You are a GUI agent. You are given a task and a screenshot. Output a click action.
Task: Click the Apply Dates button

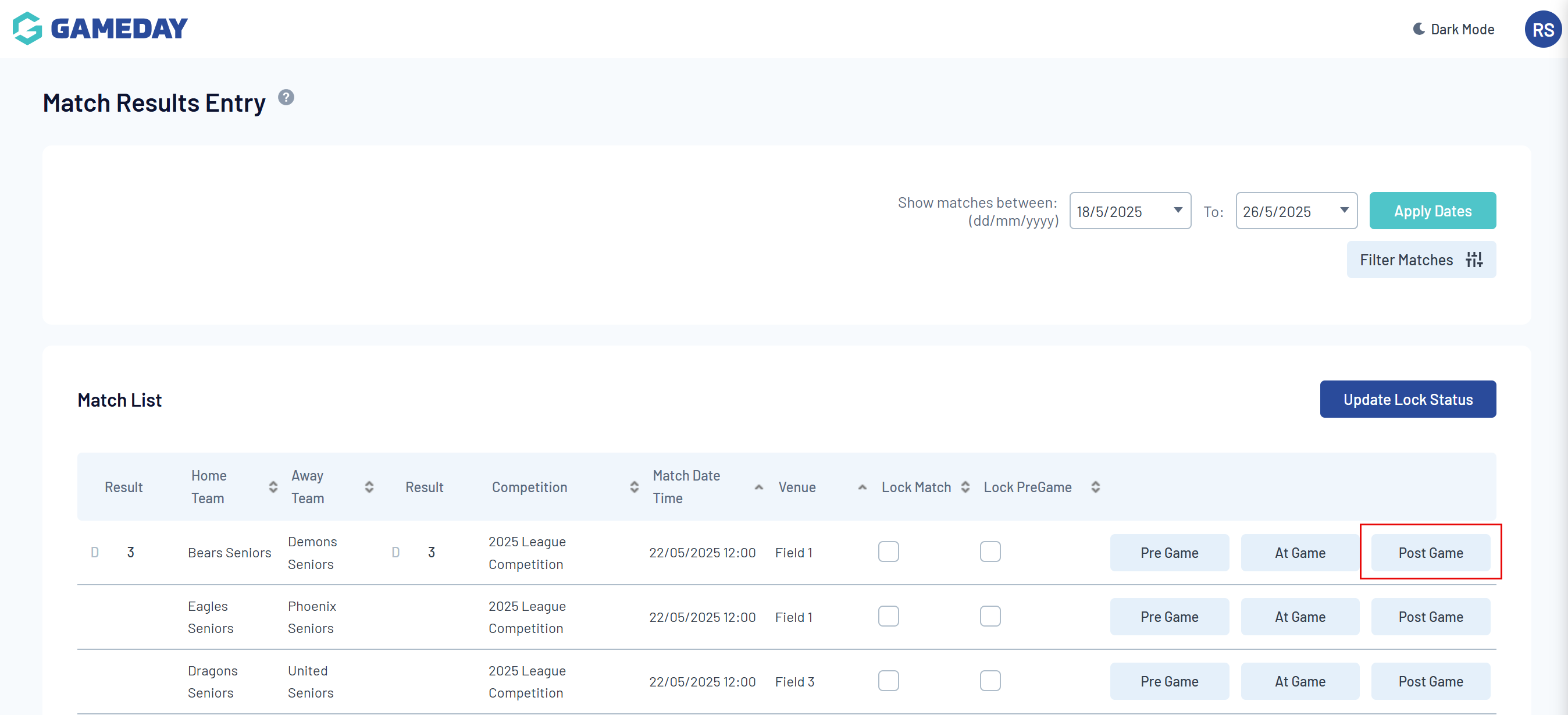(x=1432, y=211)
